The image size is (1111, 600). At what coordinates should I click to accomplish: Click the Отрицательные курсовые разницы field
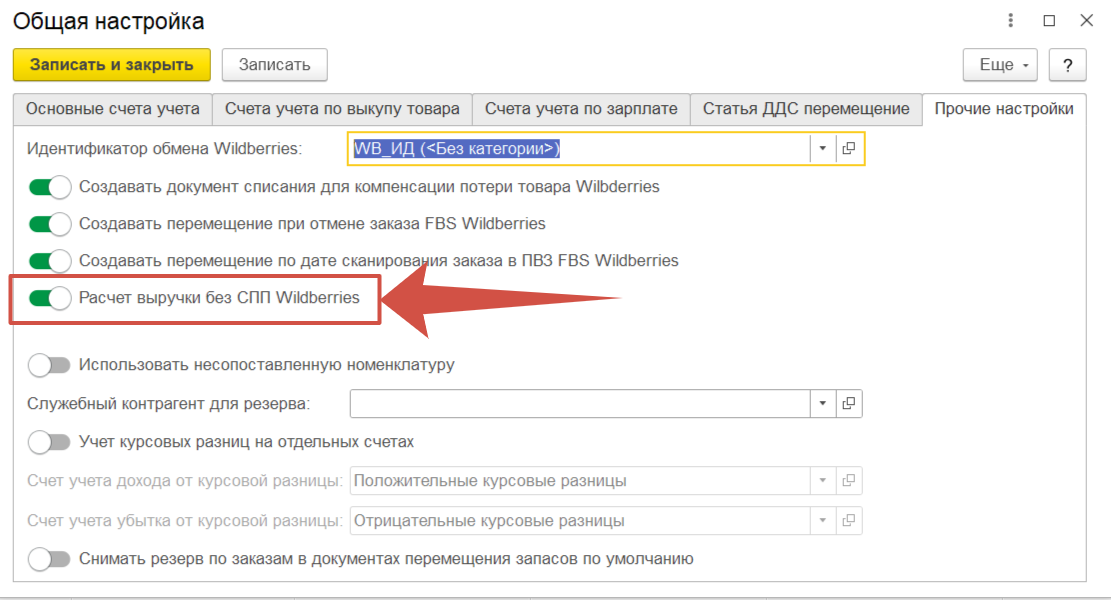580,521
